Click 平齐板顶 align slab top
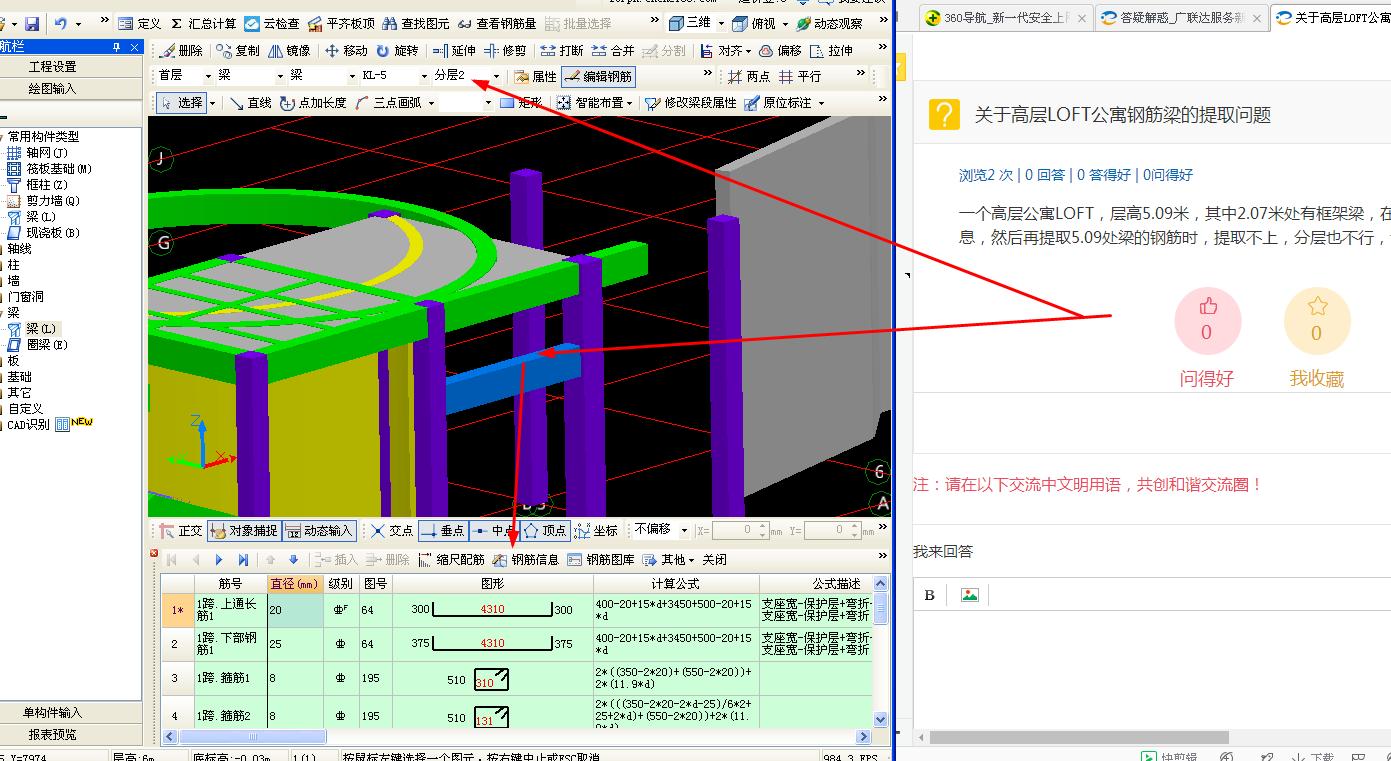This screenshot has width=1391, height=761. tap(341, 23)
